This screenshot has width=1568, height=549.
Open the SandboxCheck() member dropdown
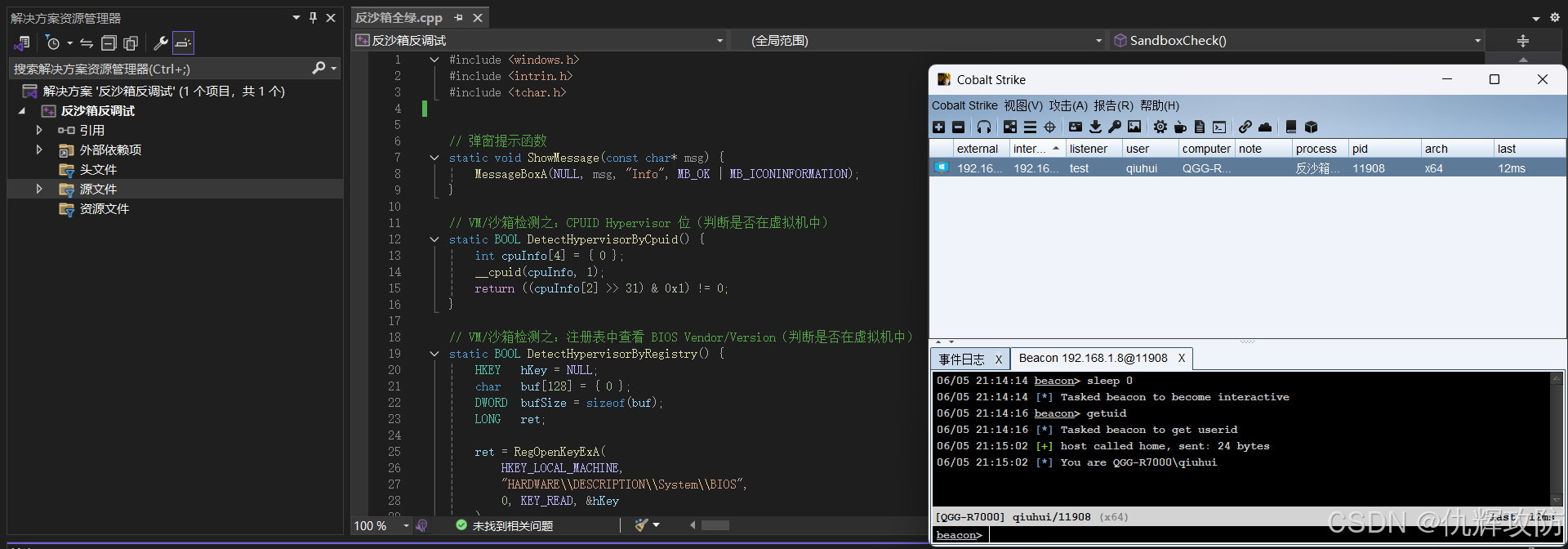[1477, 40]
